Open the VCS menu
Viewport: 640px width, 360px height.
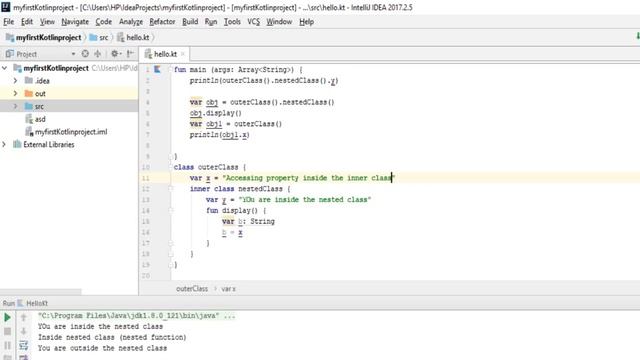pyautogui.click(x=253, y=22)
